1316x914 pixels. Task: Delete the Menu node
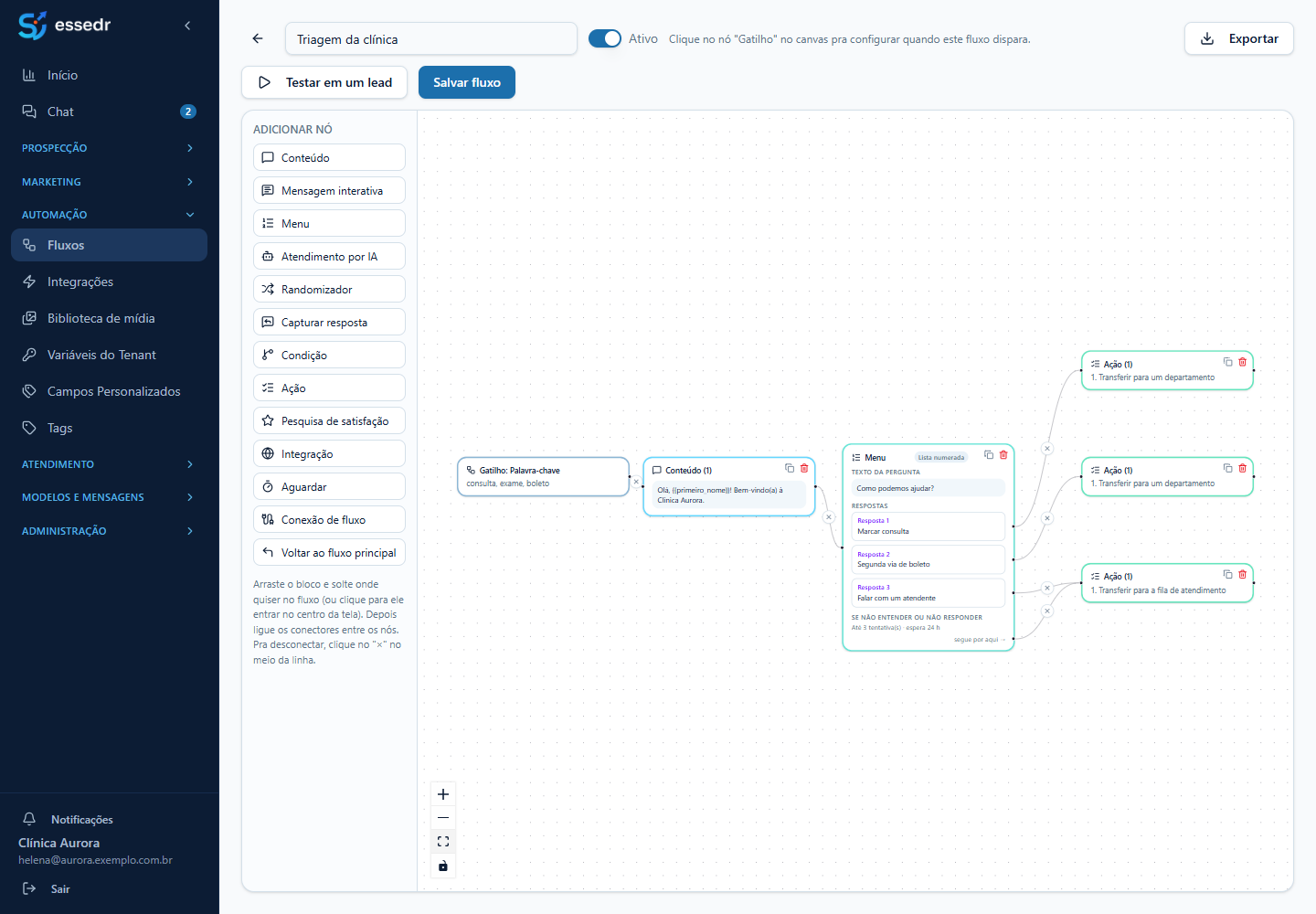[x=1003, y=454]
